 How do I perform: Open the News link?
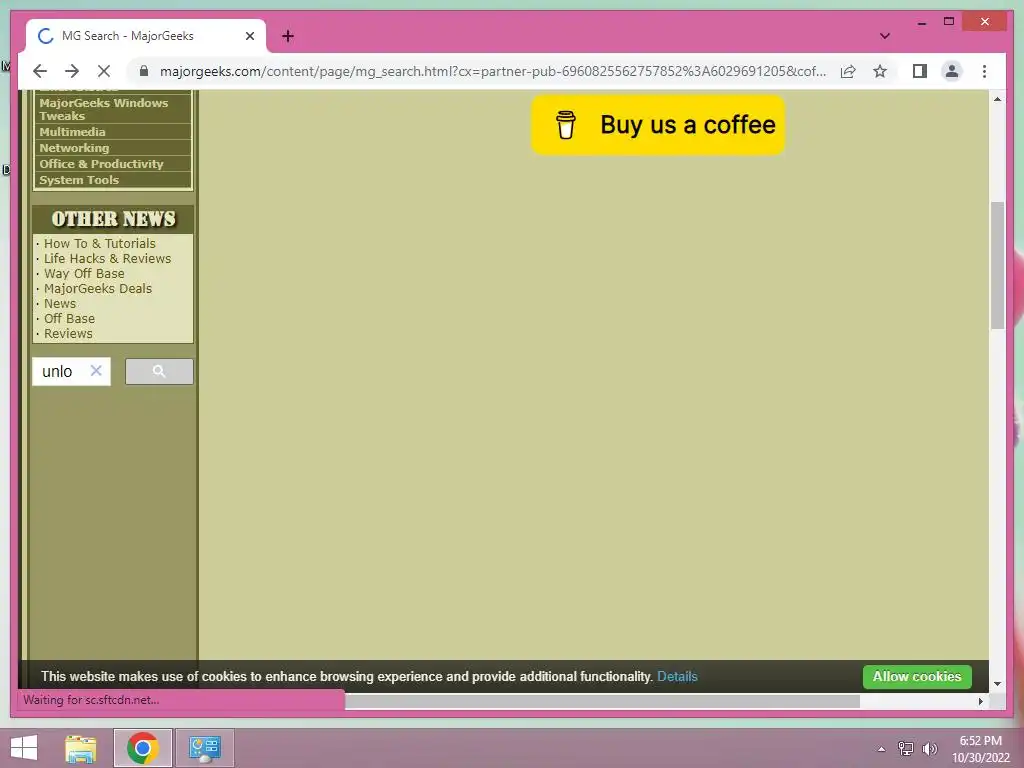point(59,304)
